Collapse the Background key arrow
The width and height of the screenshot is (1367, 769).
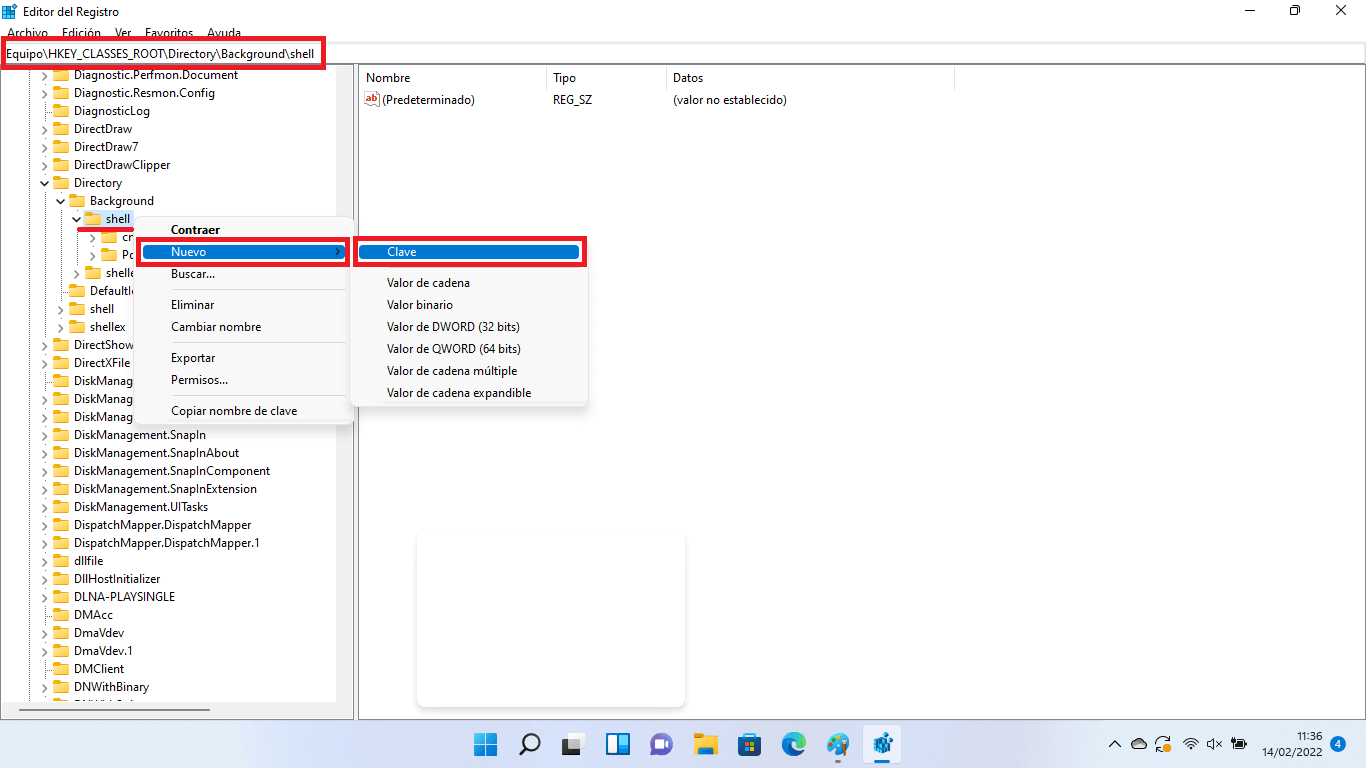tap(61, 201)
